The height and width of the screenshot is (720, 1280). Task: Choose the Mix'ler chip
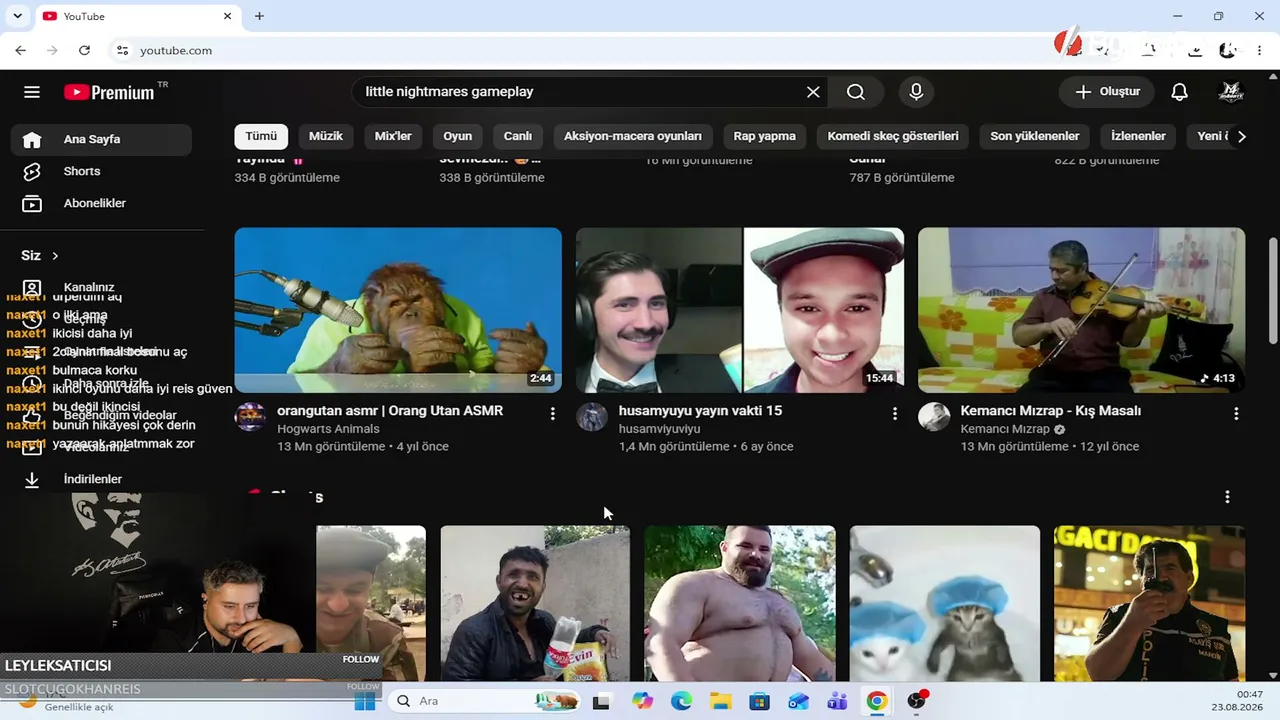[x=393, y=136]
